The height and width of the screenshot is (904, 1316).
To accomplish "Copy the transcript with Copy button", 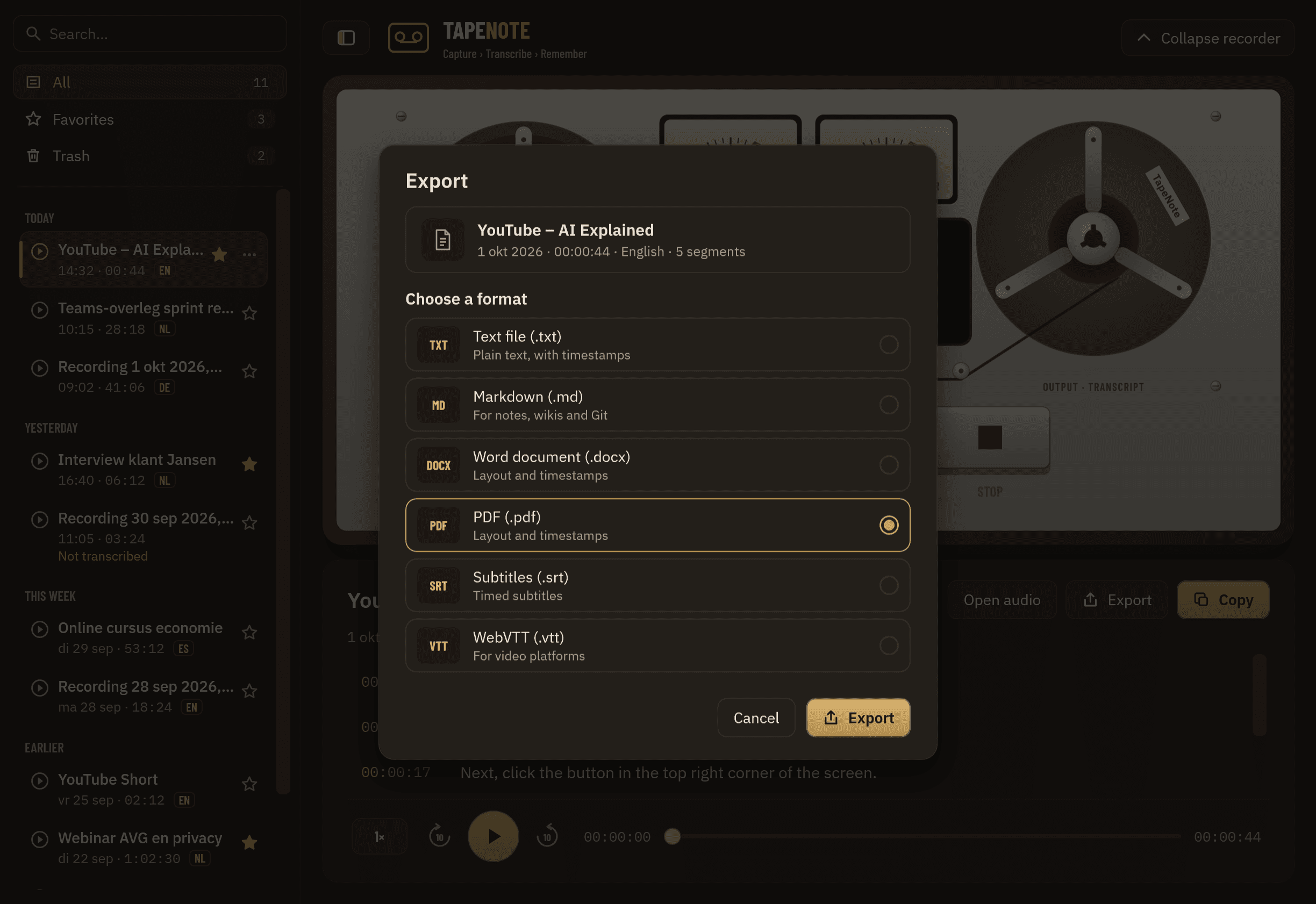I will [1222, 600].
